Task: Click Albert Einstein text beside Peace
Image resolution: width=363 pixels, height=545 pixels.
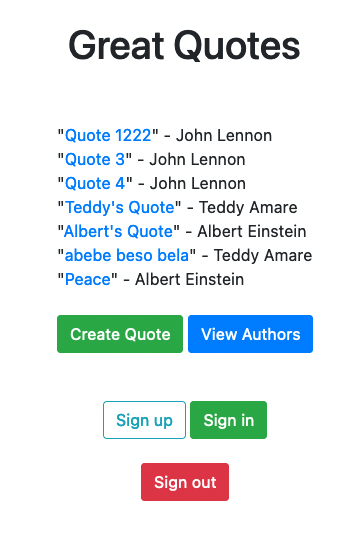Action: (189, 279)
